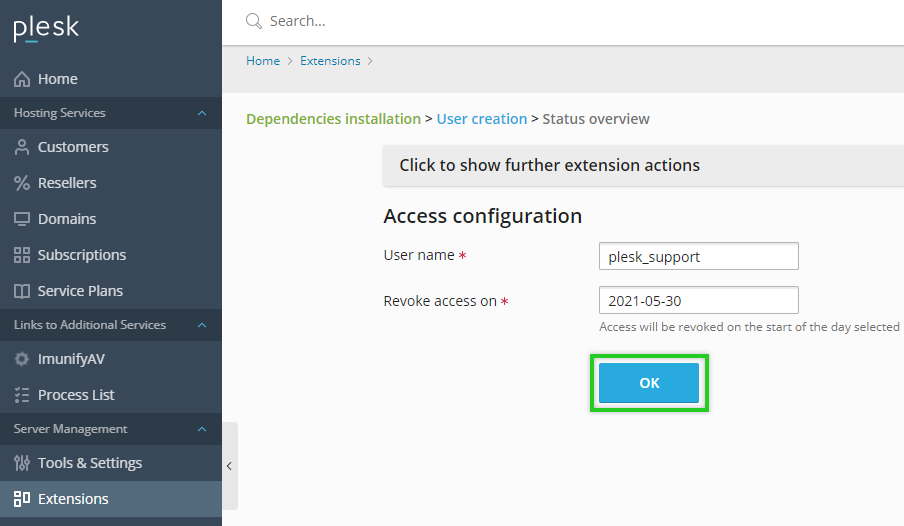Click the Domains monitor icon
Screen dimensions: 904x526
[22, 219]
